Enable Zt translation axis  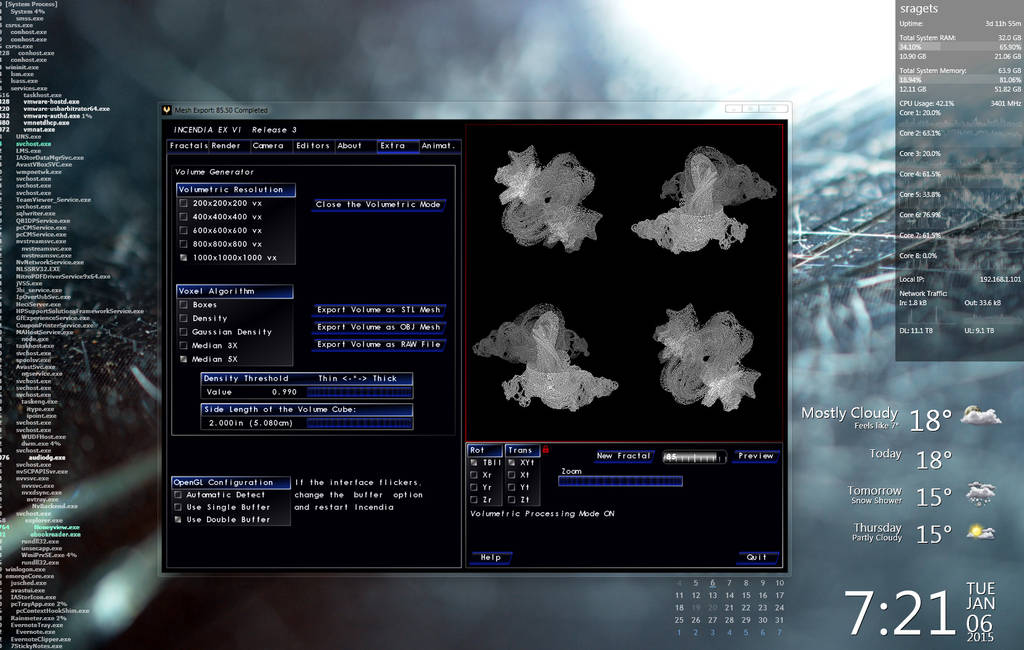512,500
